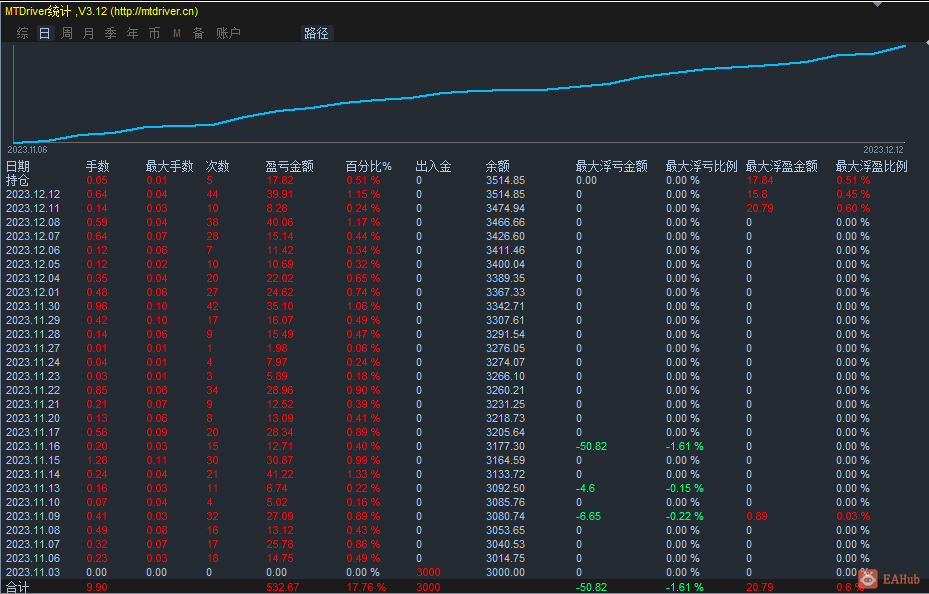Open the 周 weekly tab
The image size is (929, 594).
point(66,33)
